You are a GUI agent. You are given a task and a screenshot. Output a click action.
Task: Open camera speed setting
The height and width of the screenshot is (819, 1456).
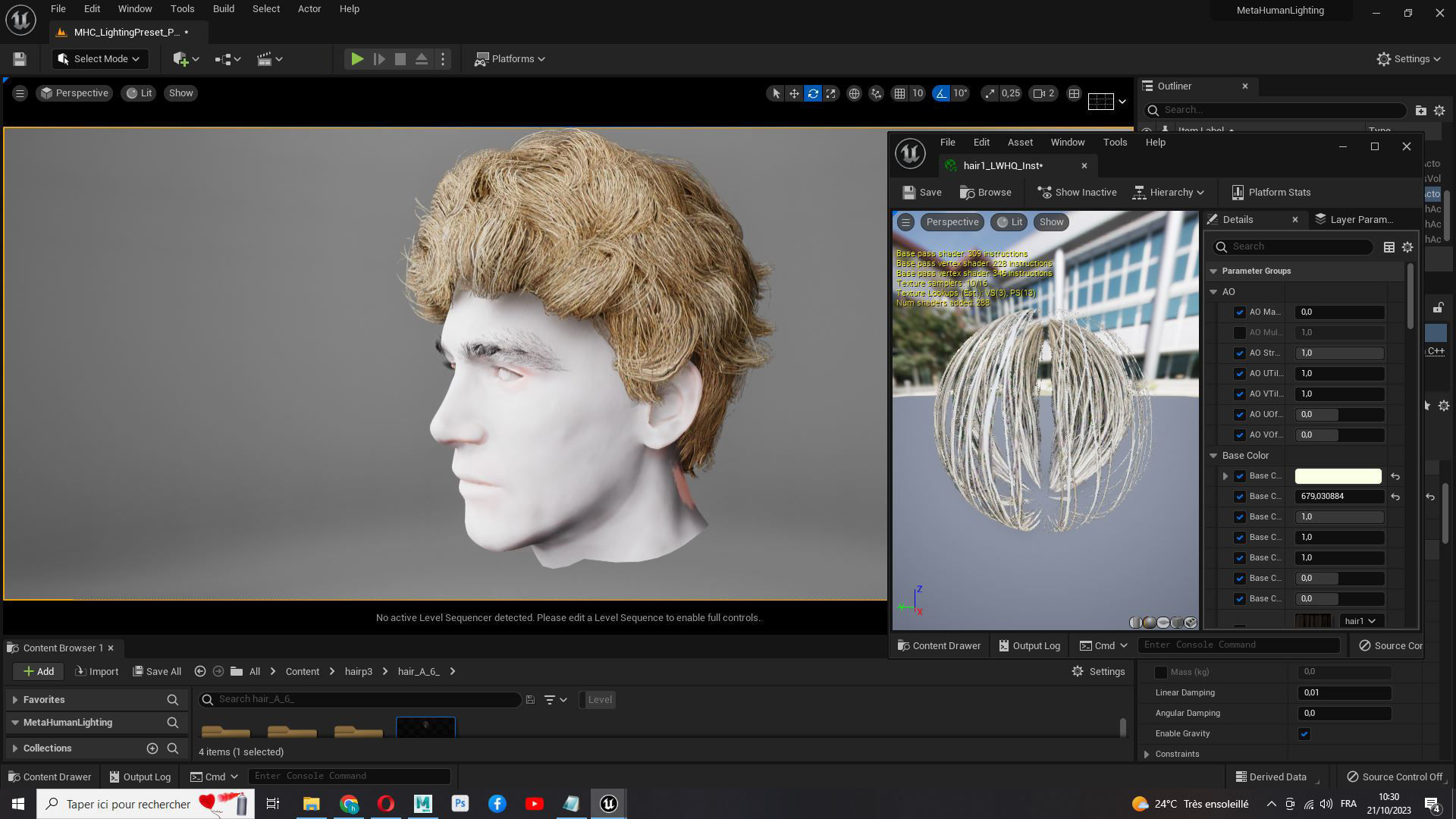(x=1043, y=93)
